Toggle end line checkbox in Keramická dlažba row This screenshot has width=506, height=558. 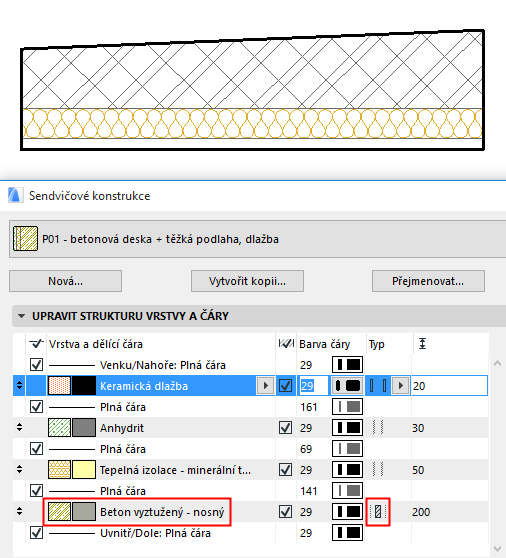click(x=285, y=386)
